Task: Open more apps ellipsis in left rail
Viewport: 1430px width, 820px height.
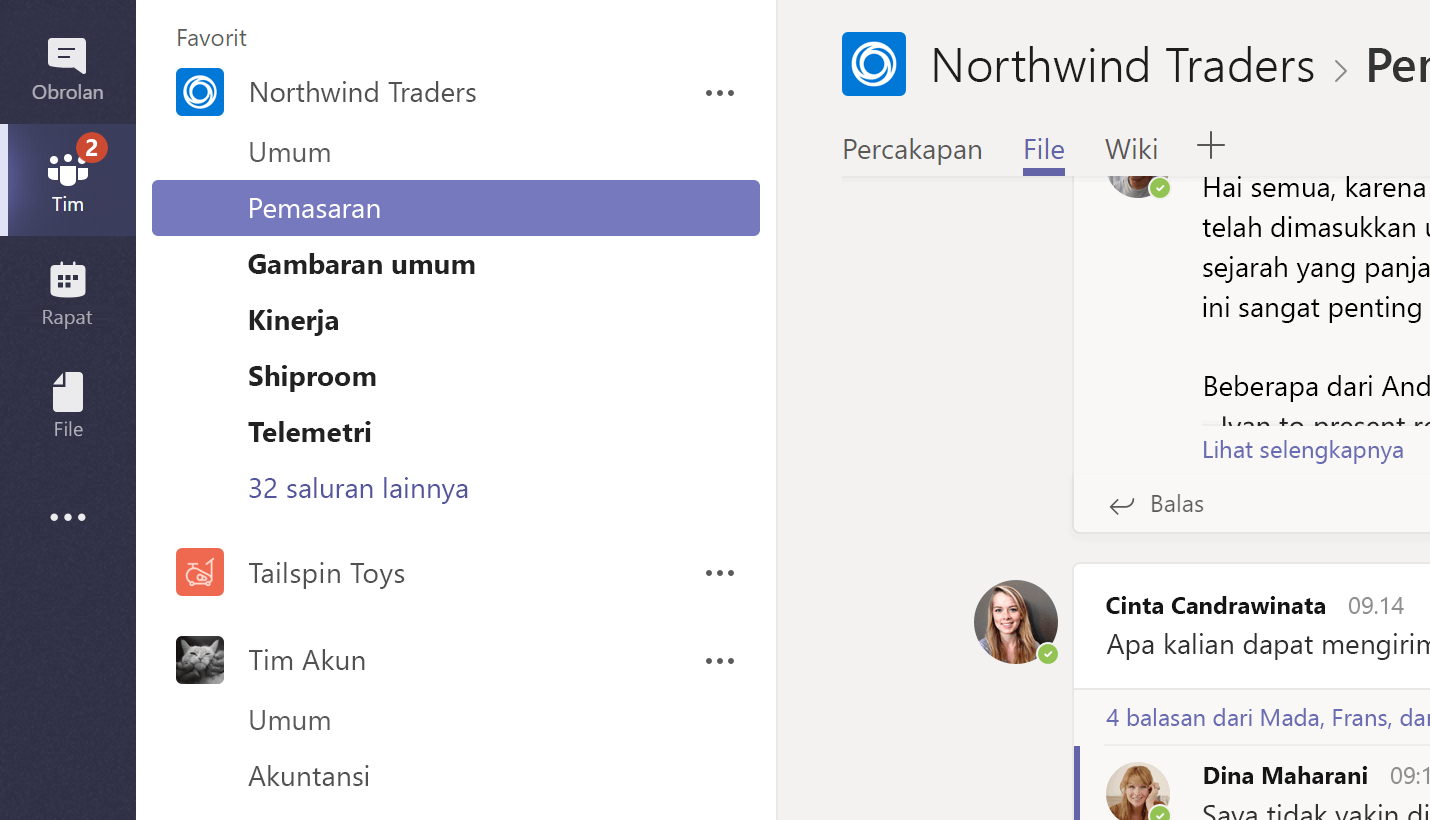Action: (x=68, y=517)
